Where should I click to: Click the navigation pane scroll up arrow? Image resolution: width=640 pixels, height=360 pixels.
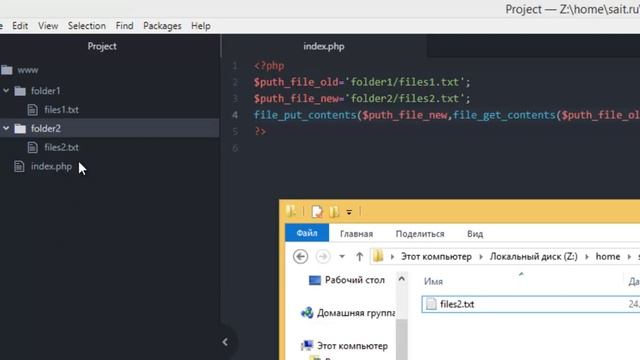(402, 279)
